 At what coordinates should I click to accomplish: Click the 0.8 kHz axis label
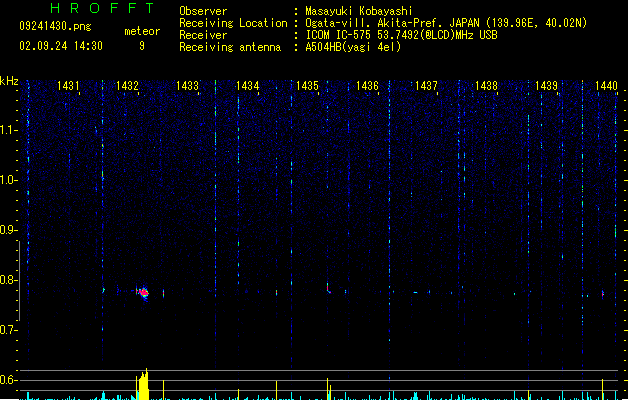pos(8,280)
